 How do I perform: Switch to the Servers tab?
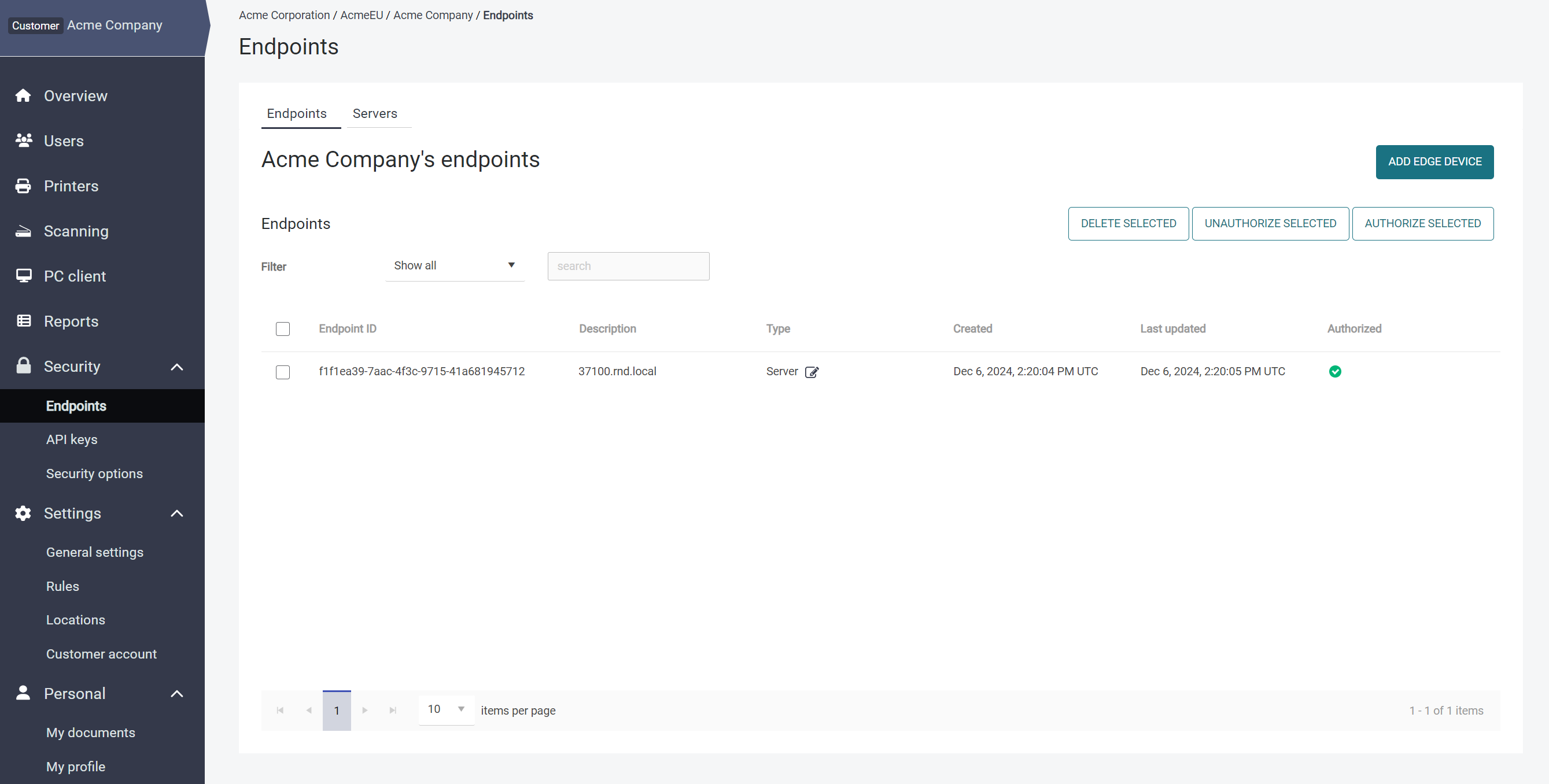point(375,114)
